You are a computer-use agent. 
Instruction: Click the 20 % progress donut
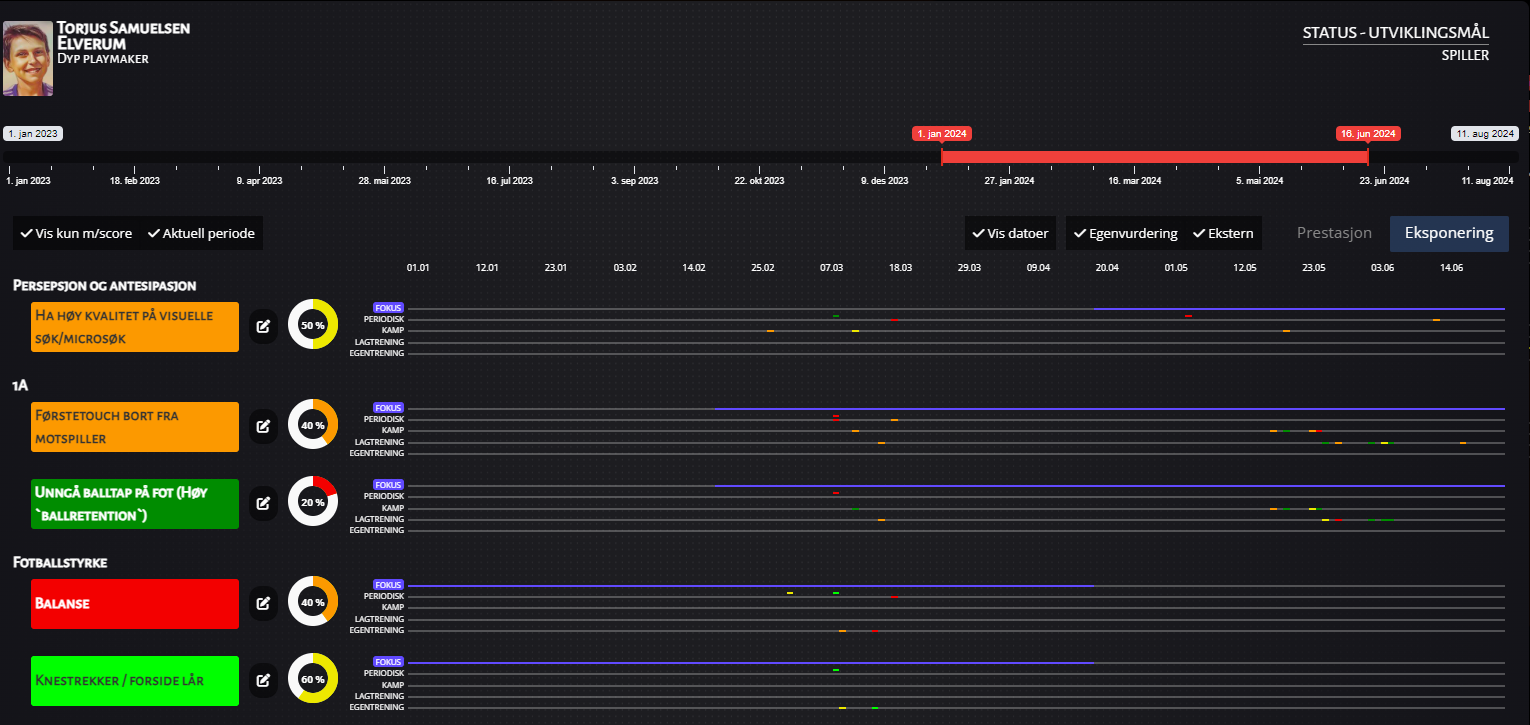[x=313, y=502]
